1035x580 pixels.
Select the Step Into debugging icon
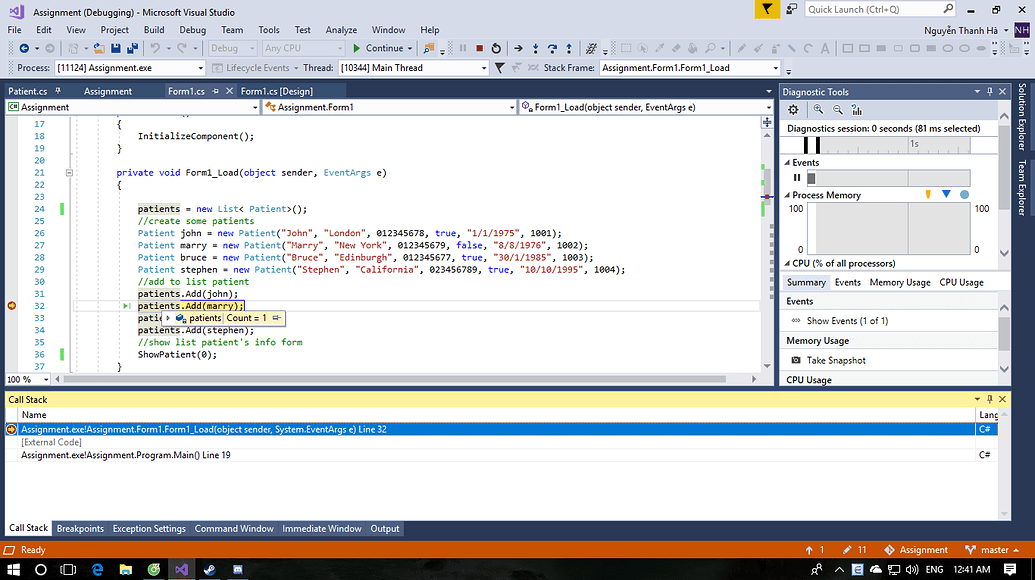536,47
